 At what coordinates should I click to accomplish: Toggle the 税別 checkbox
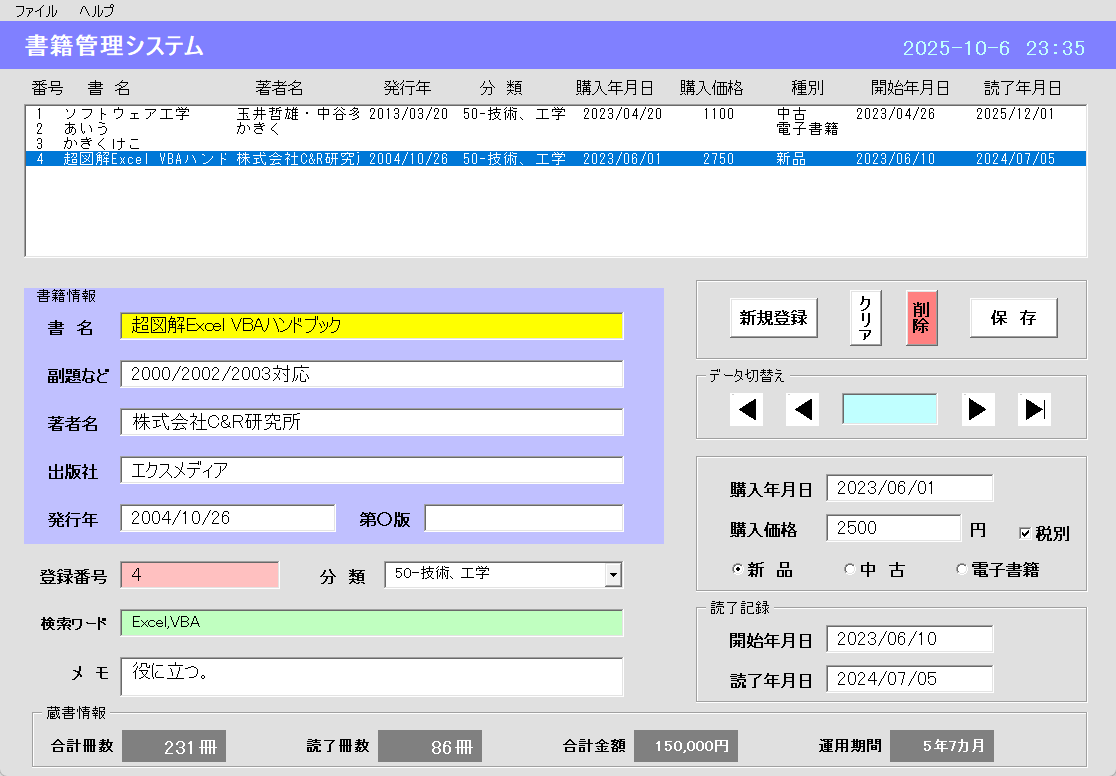coord(1025,533)
